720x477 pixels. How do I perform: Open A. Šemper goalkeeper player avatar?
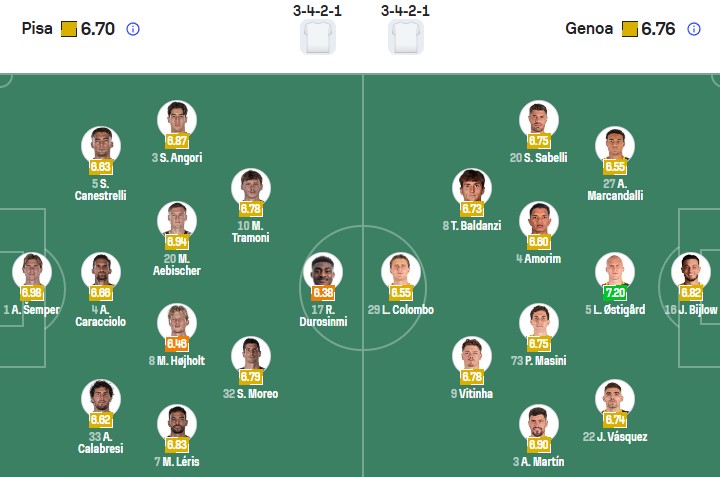click(x=31, y=271)
